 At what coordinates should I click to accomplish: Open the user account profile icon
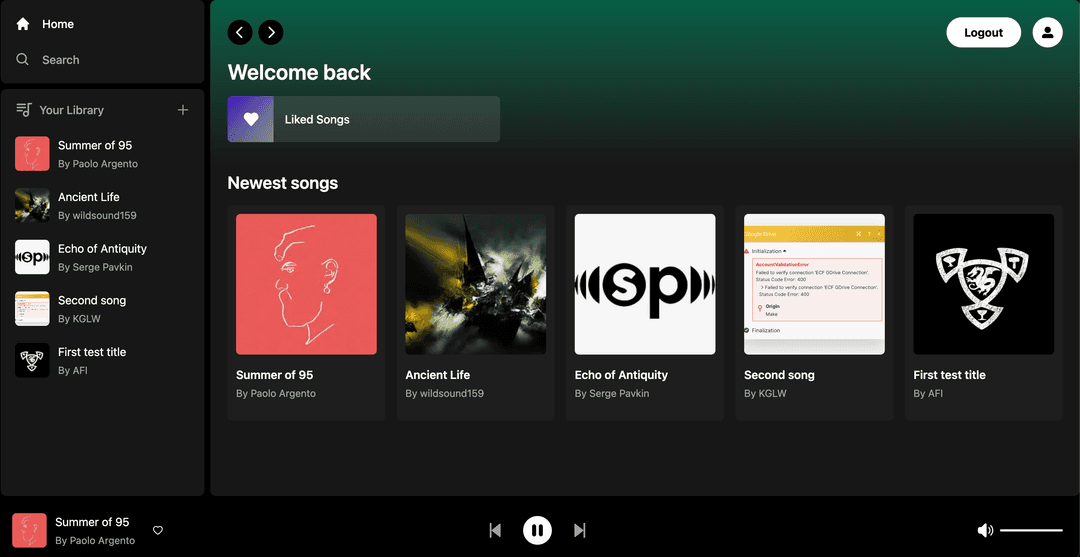(1048, 32)
